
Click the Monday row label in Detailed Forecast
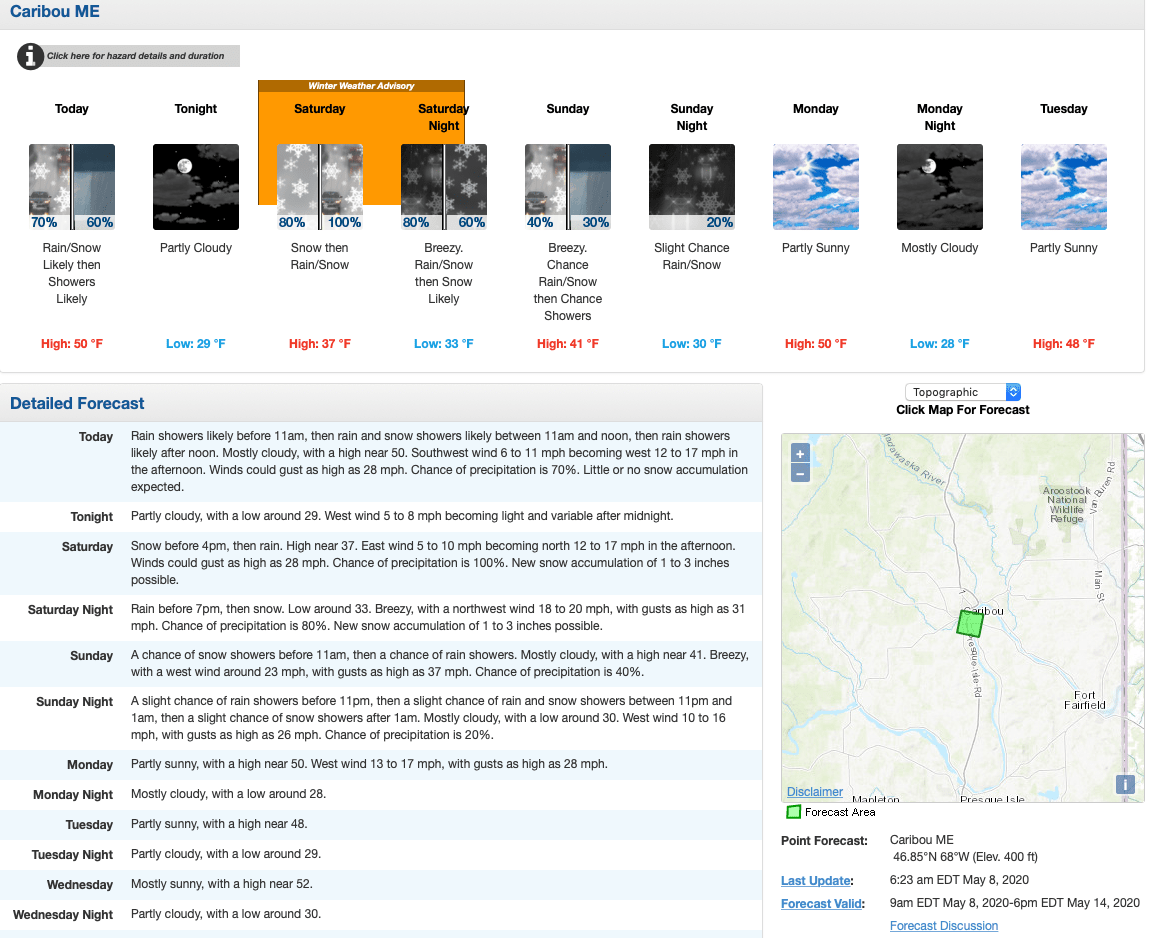click(x=90, y=765)
